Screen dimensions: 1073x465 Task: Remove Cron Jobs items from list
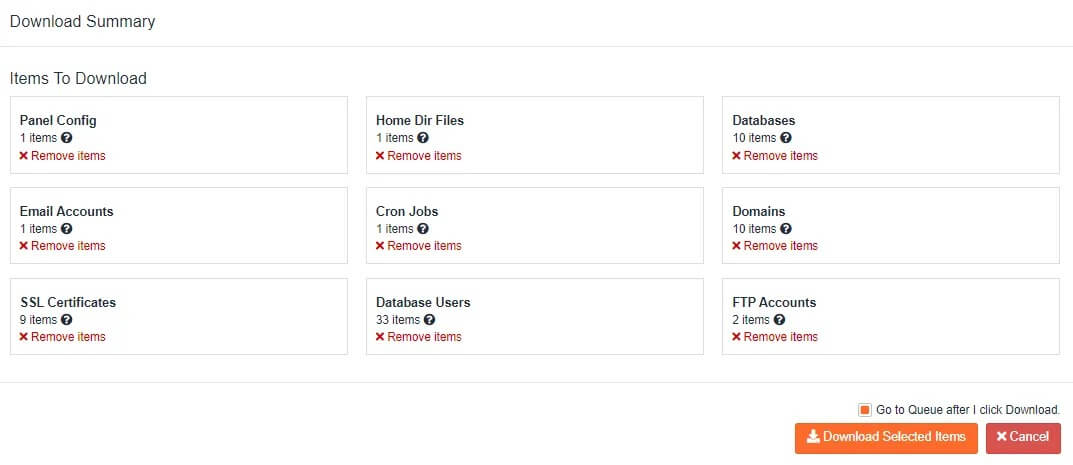coord(419,246)
